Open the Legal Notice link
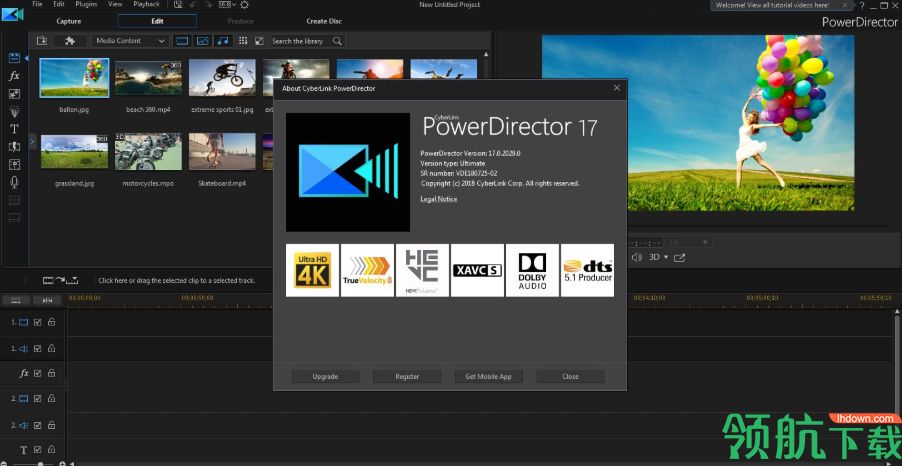 (438, 199)
